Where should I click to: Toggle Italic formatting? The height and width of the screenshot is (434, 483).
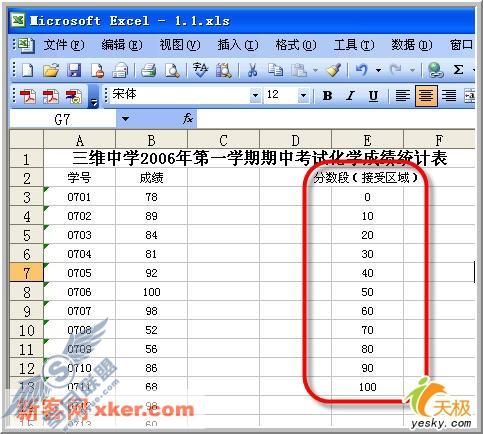click(x=350, y=96)
